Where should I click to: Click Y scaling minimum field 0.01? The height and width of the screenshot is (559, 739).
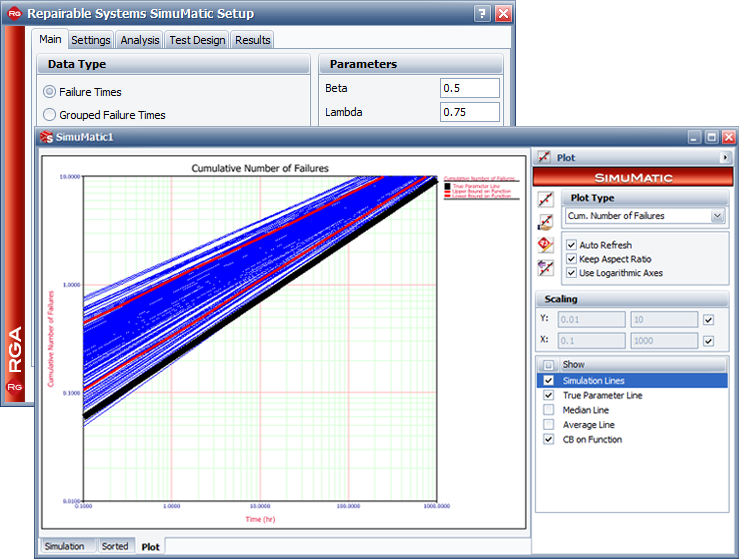(591, 320)
